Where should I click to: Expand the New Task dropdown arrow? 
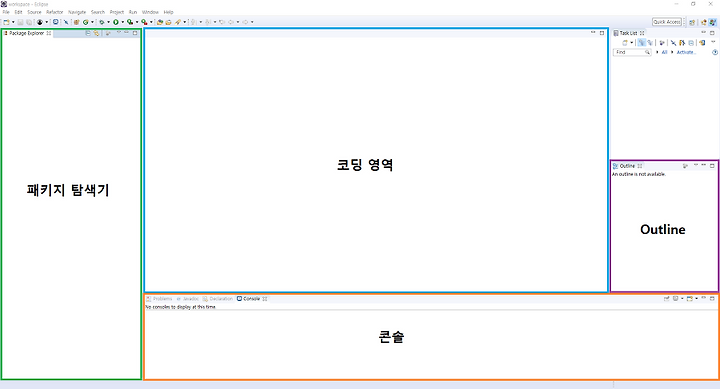coord(631,43)
